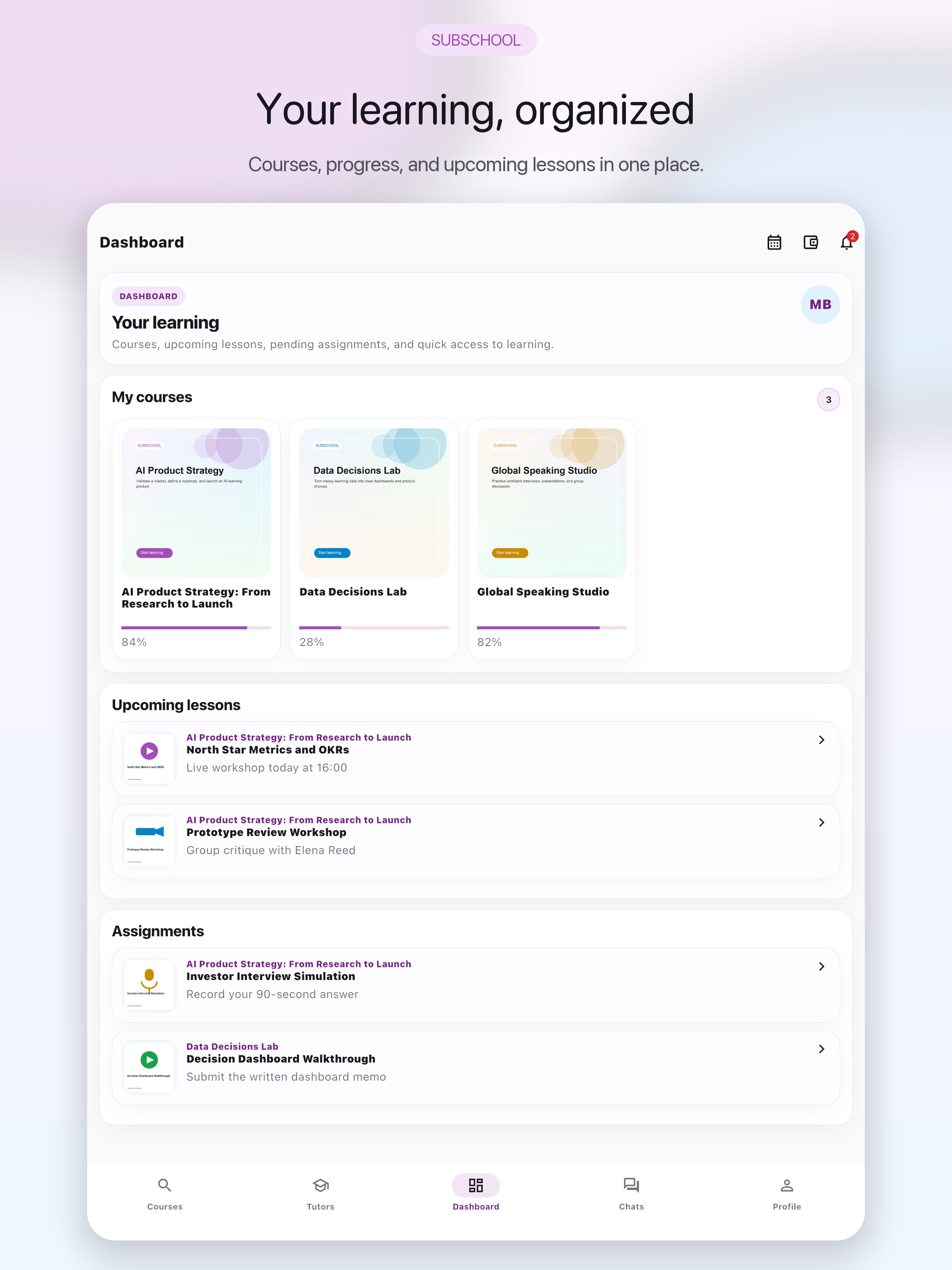The width and height of the screenshot is (952, 1270).
Task: Open play icon thumbnail for North Star Metrics
Action: coord(149,758)
